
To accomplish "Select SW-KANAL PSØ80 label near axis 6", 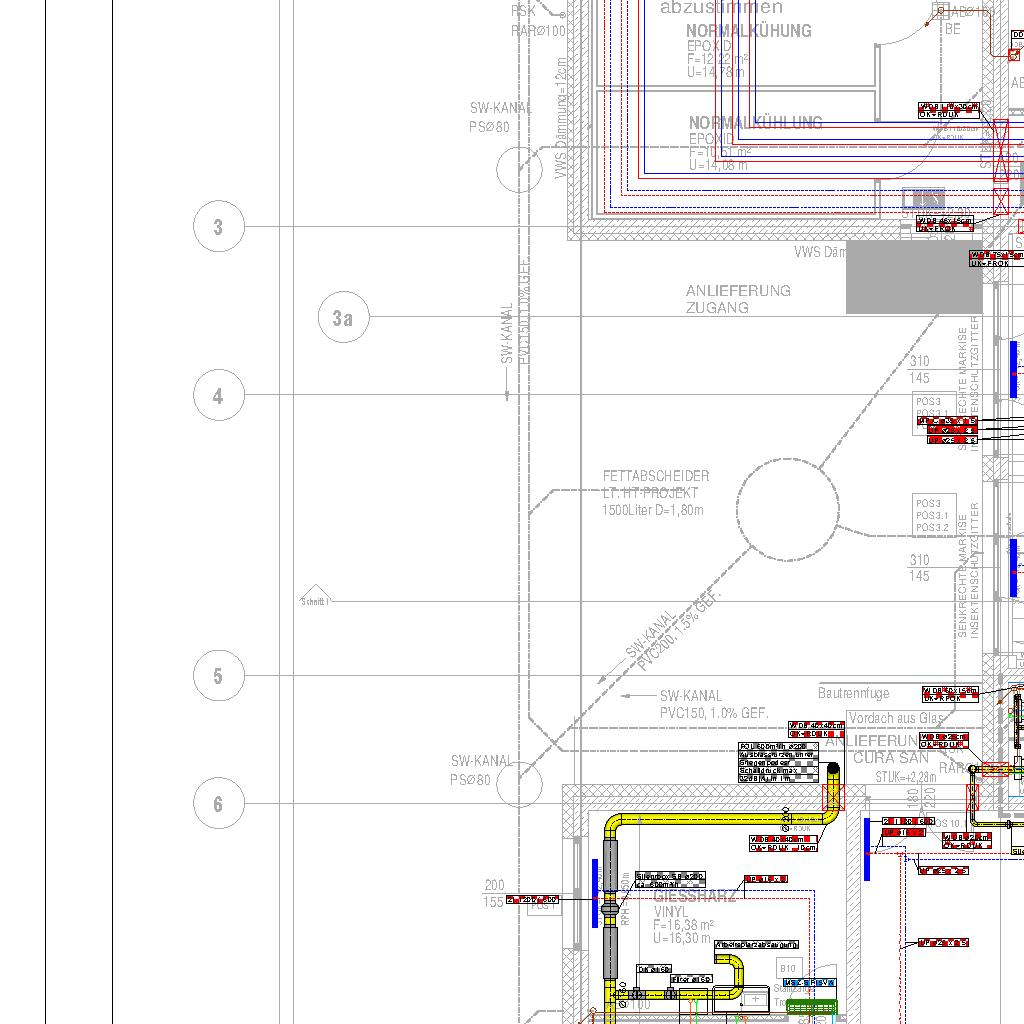I will (482, 770).
